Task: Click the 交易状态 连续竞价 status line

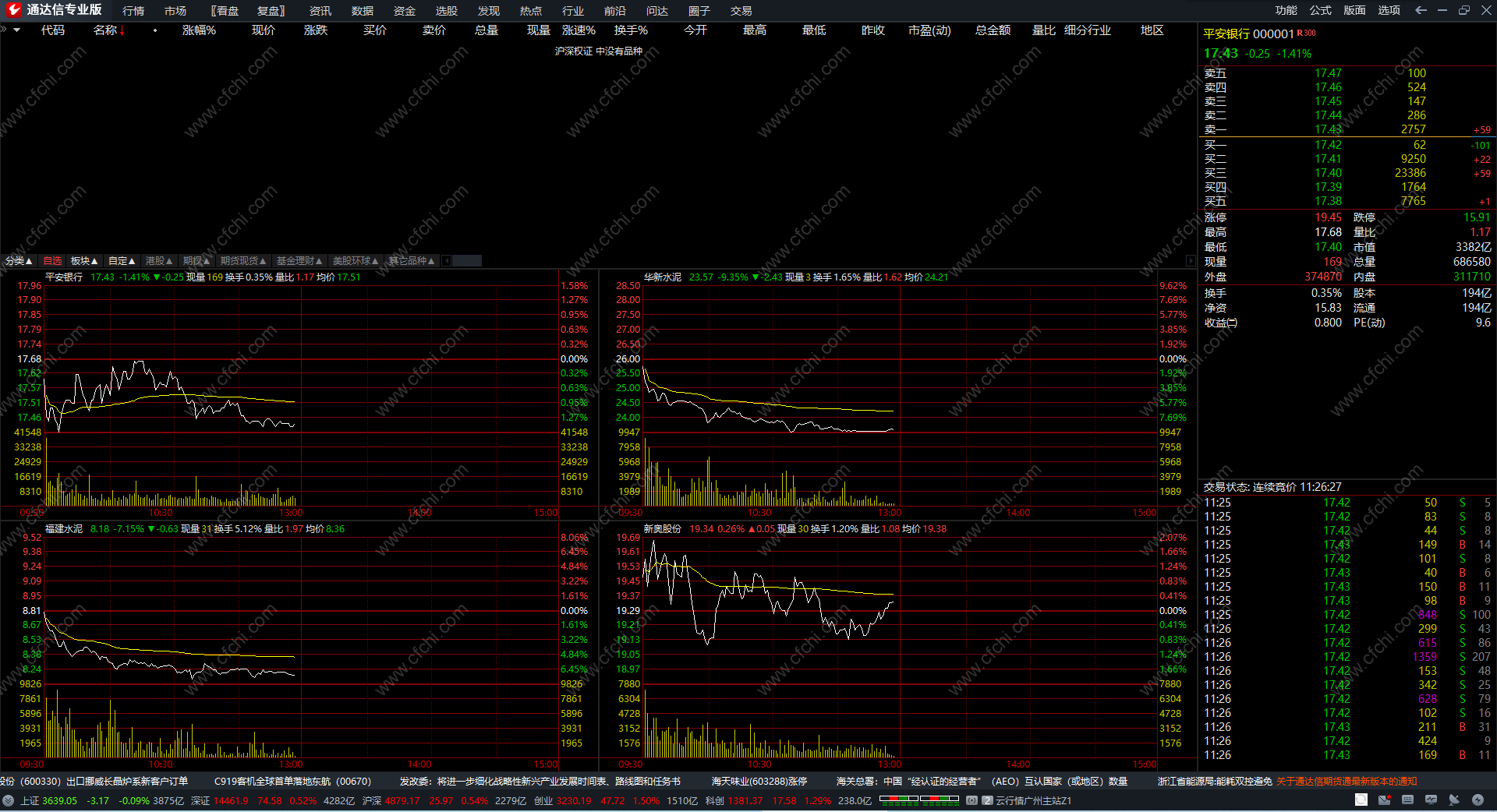Action: [x=1272, y=487]
